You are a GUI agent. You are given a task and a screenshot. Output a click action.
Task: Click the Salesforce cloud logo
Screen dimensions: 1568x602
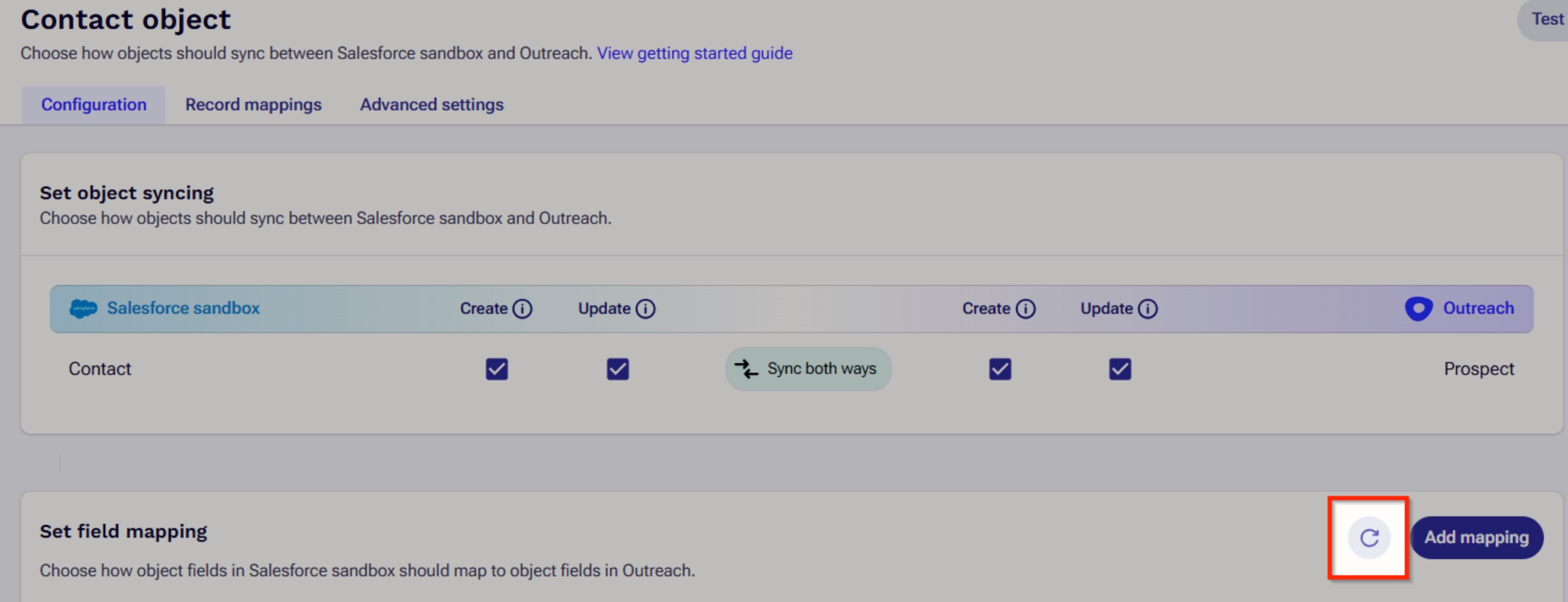(83, 308)
